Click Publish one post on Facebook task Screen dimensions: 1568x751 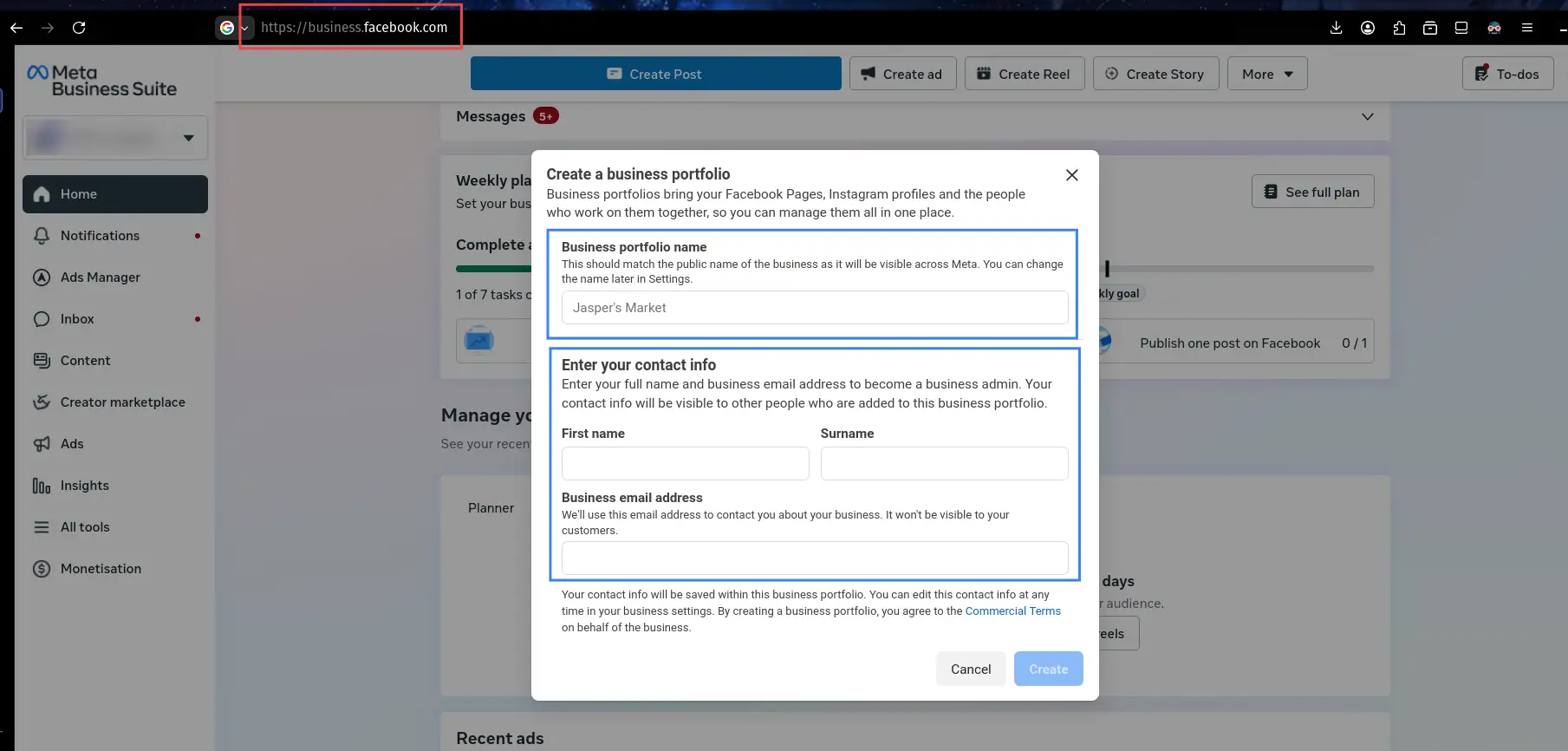tap(1230, 343)
